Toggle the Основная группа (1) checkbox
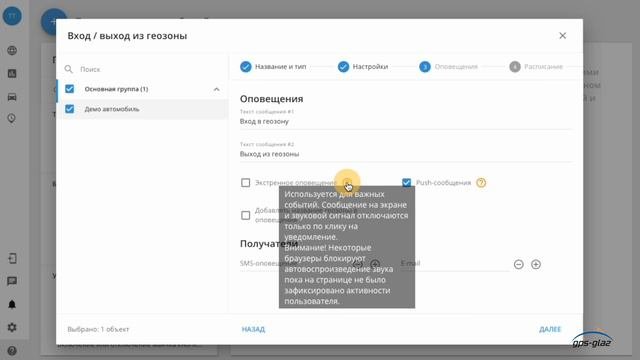 coord(70,89)
